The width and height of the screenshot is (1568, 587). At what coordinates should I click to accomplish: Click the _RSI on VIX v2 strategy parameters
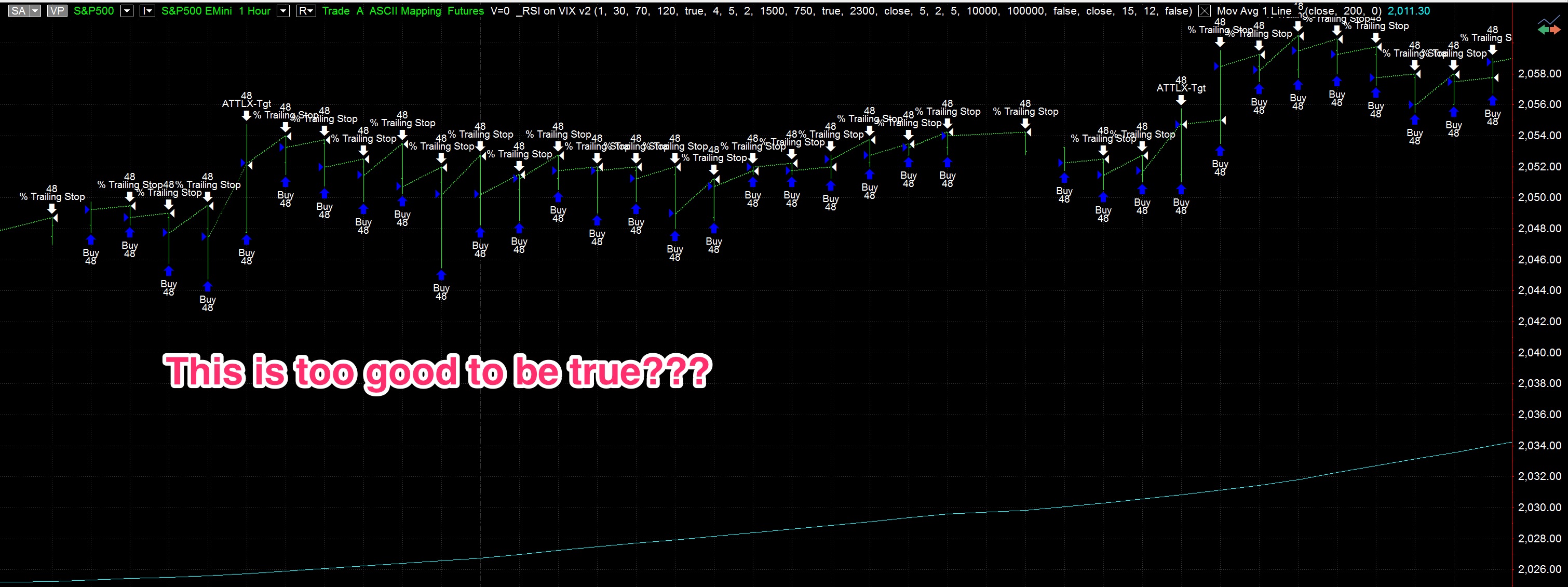coord(854,11)
